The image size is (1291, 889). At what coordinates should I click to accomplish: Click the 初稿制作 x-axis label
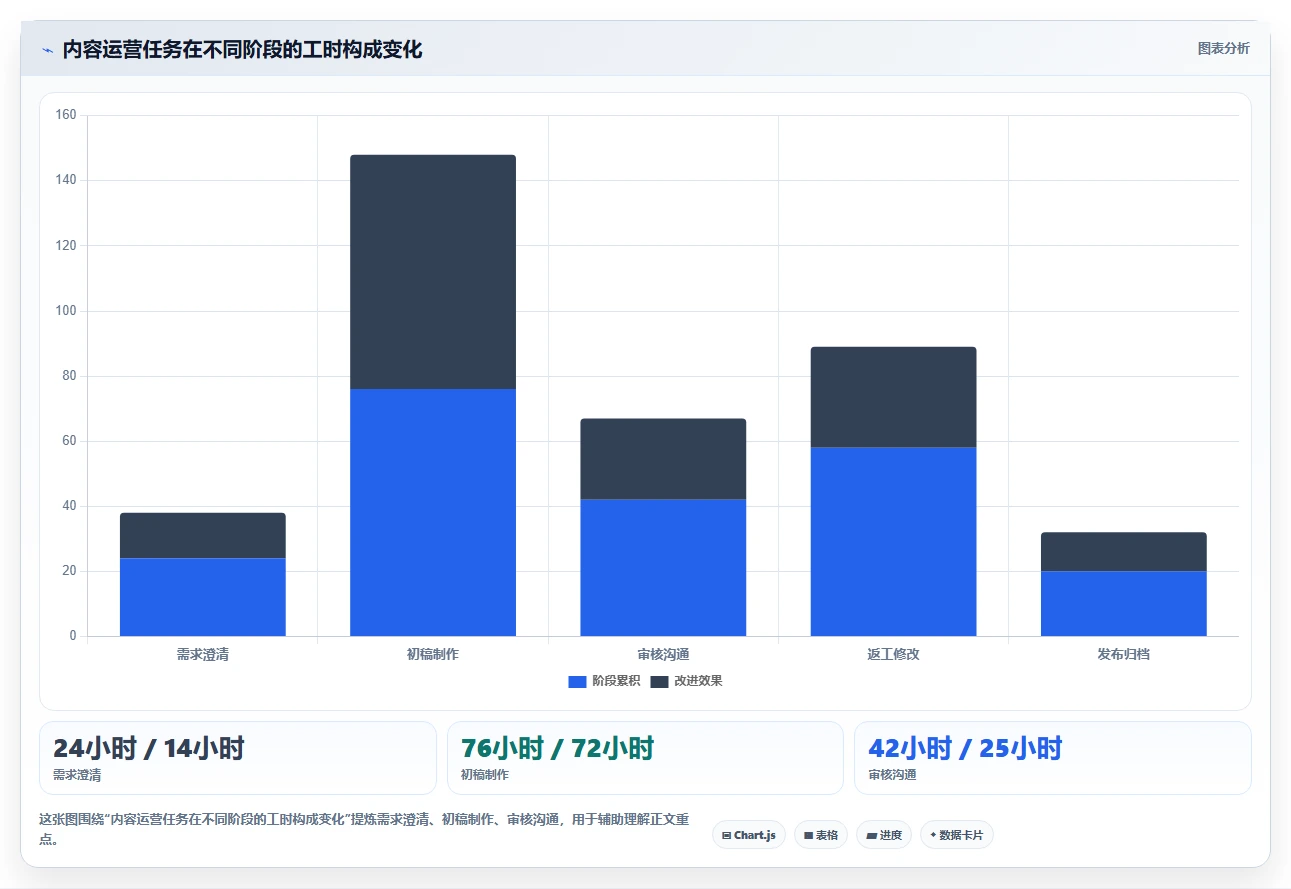(433, 654)
